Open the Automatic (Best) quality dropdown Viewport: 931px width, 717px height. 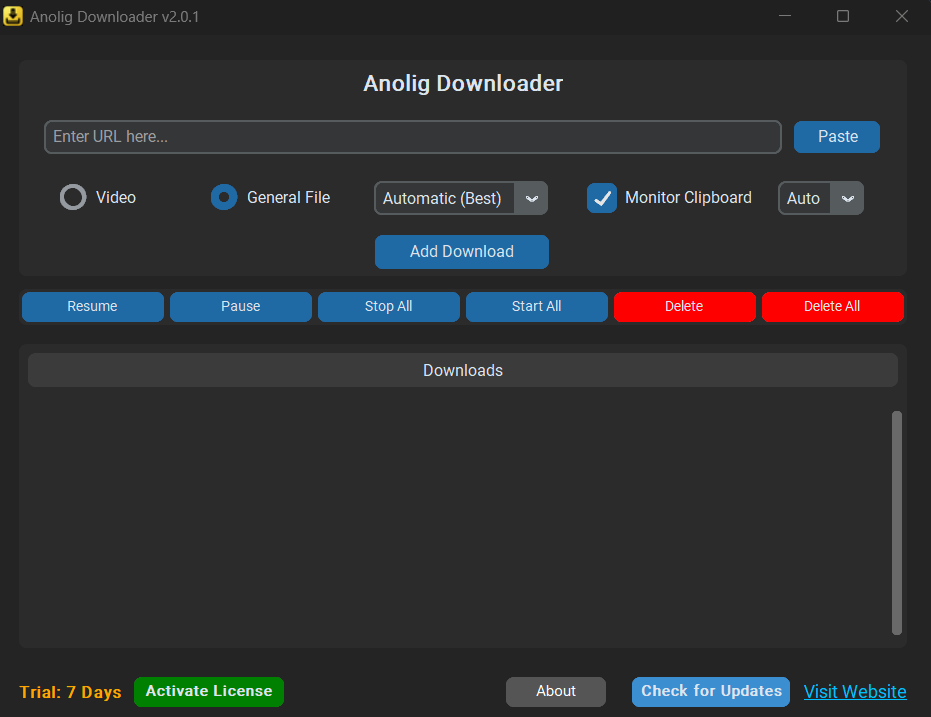point(460,198)
